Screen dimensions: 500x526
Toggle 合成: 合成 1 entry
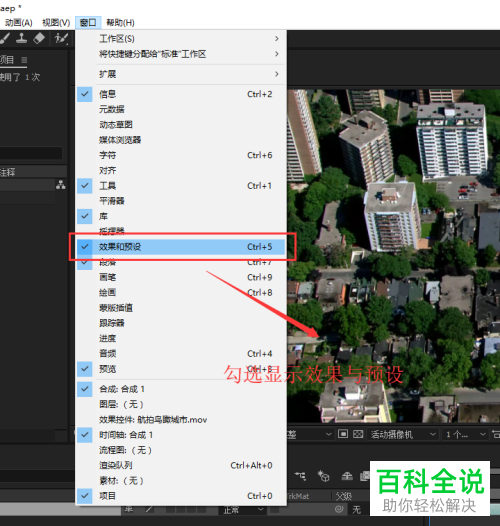tap(181, 389)
